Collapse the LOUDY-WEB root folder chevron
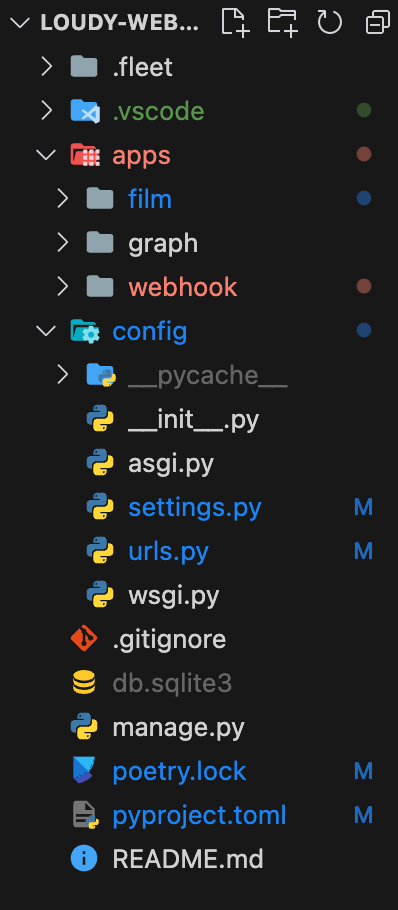 pyautogui.click(x=21, y=23)
